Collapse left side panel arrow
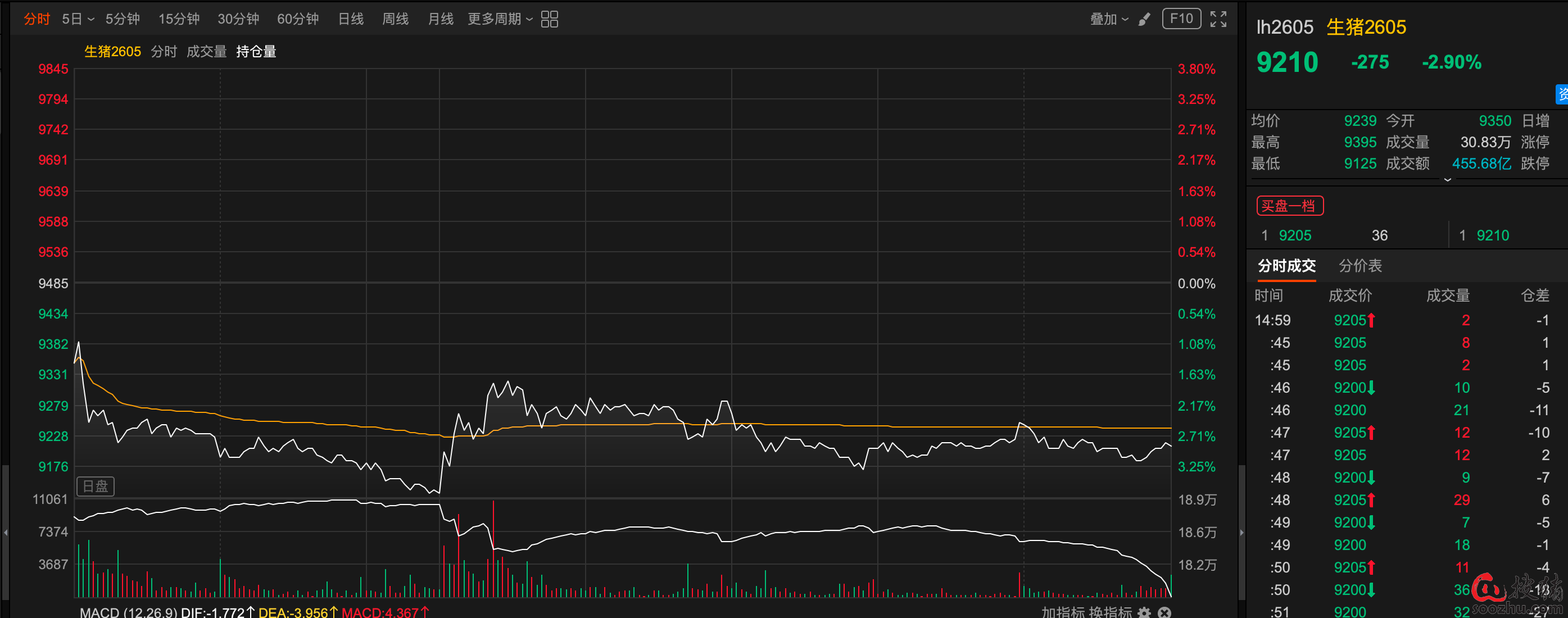 (6, 532)
